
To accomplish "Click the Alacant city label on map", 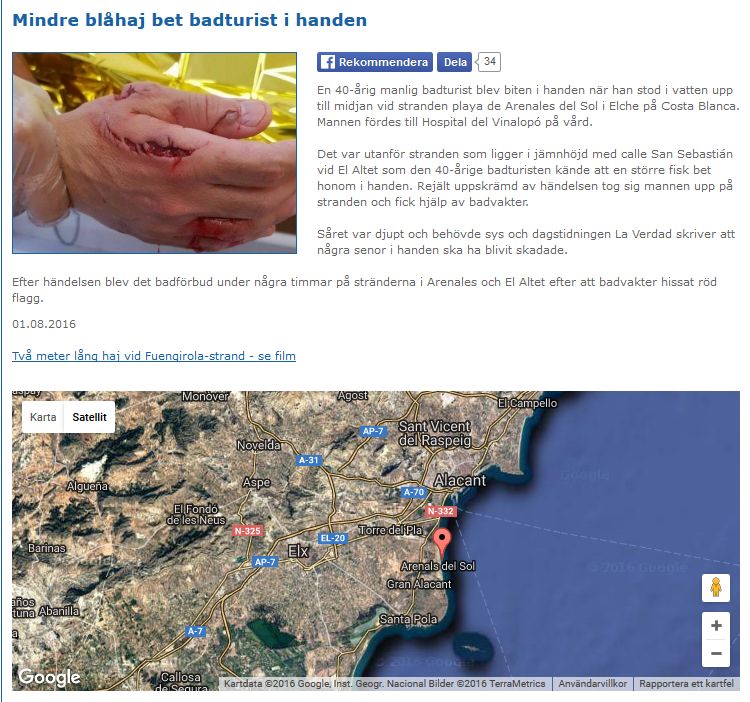I will 460,480.
